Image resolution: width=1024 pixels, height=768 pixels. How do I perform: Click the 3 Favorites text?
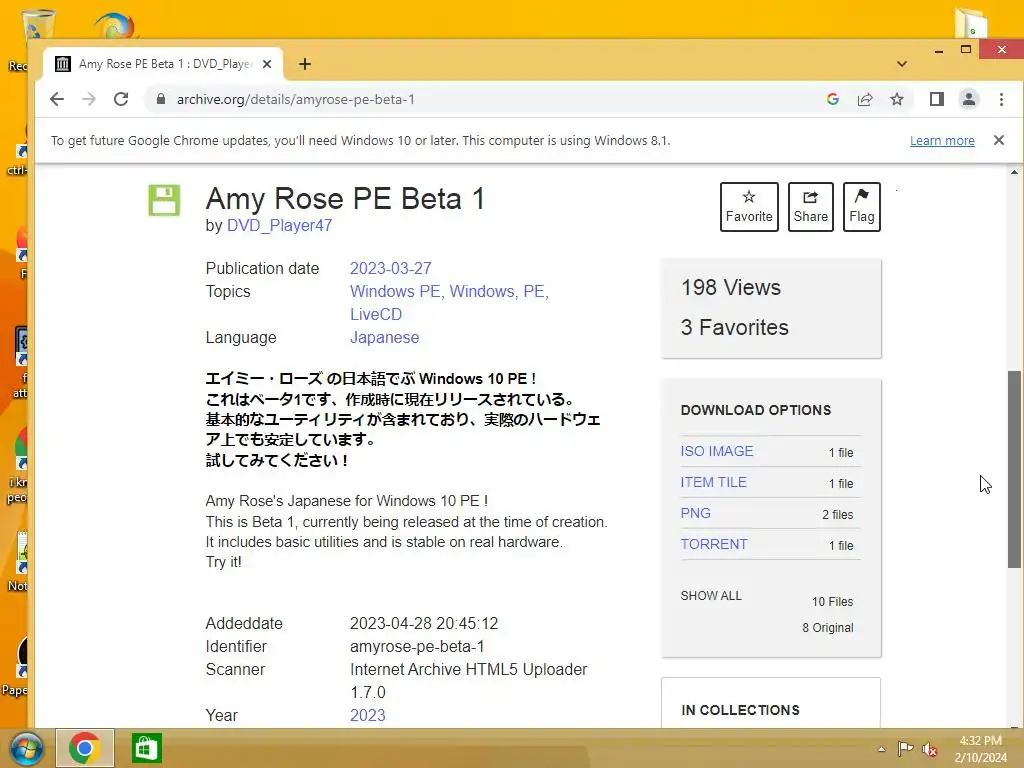click(734, 327)
